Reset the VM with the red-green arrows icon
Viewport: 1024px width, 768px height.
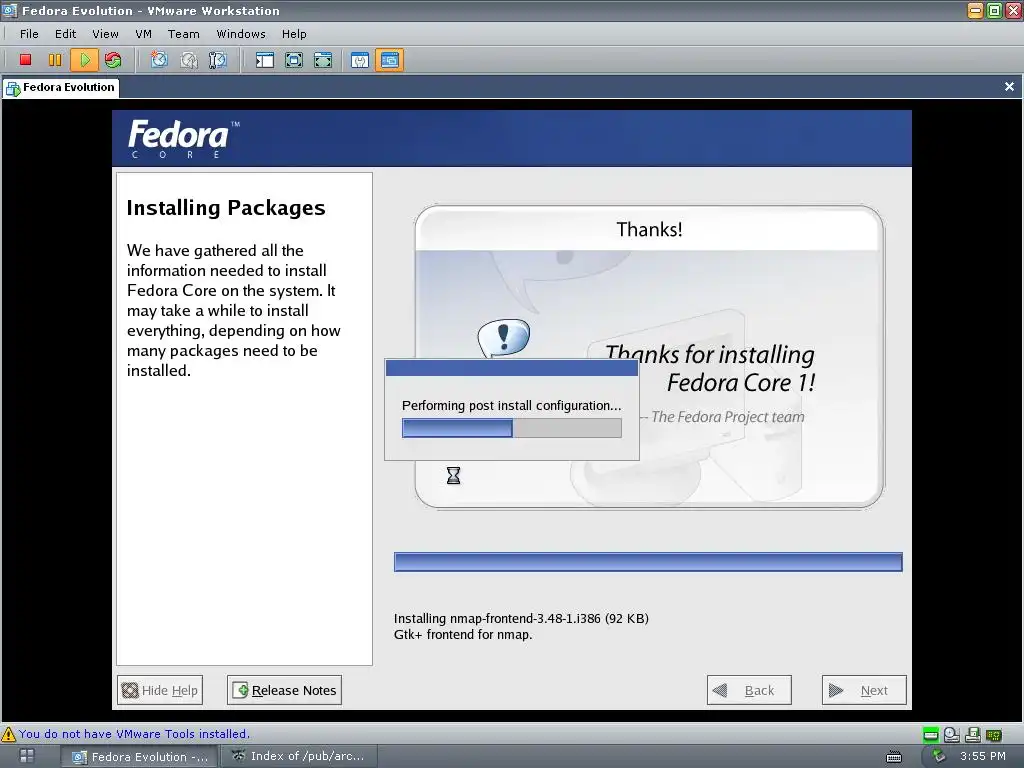click(113, 60)
